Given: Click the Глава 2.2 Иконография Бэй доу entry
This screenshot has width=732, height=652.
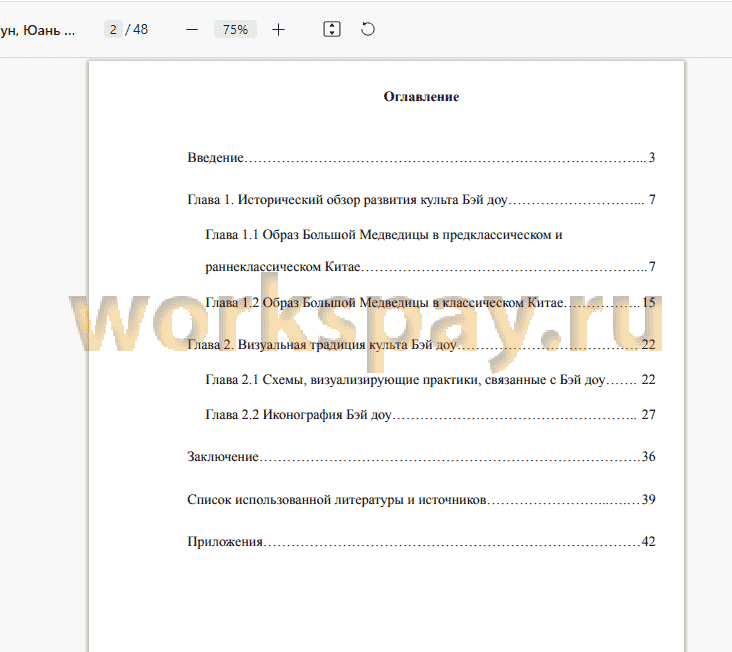Looking at the screenshot, I should coord(430,414).
